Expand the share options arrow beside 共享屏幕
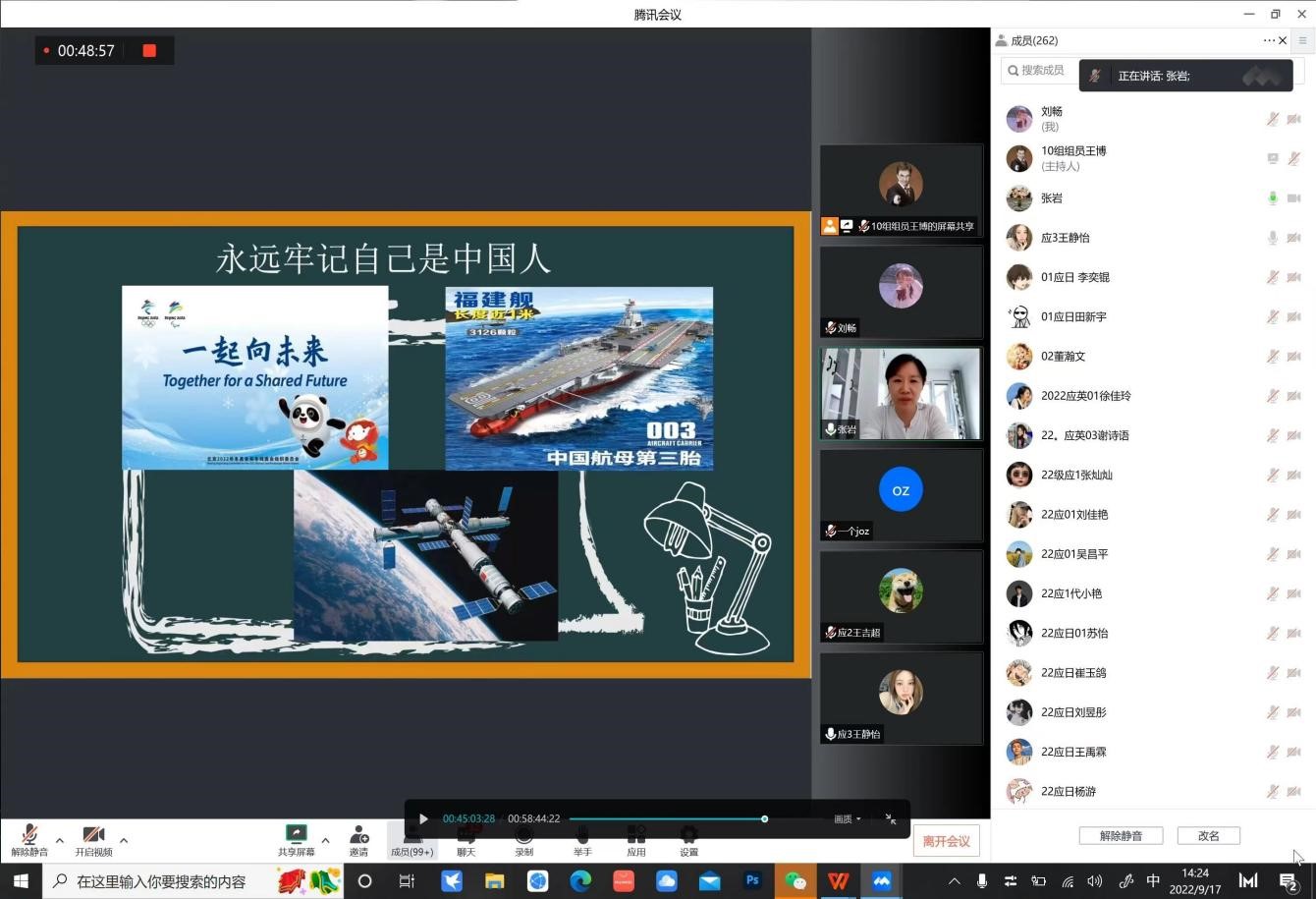Viewport: 1316px width, 899px height. [x=325, y=840]
